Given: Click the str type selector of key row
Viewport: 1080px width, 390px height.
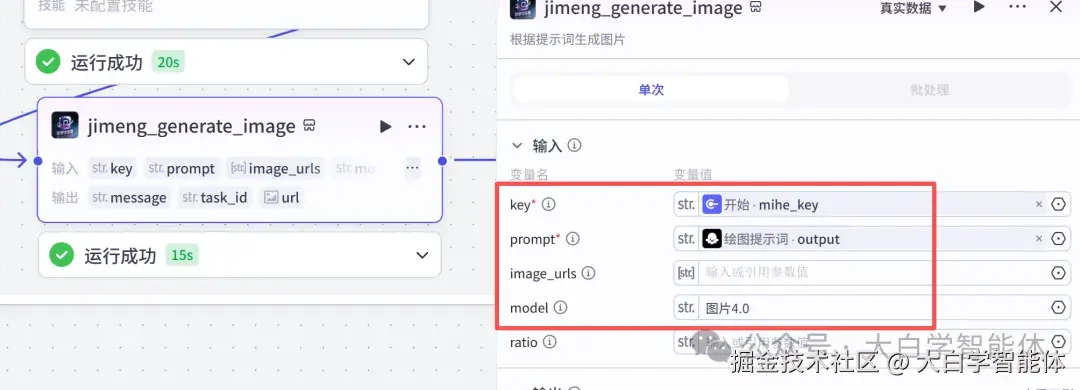Looking at the screenshot, I should [x=686, y=205].
